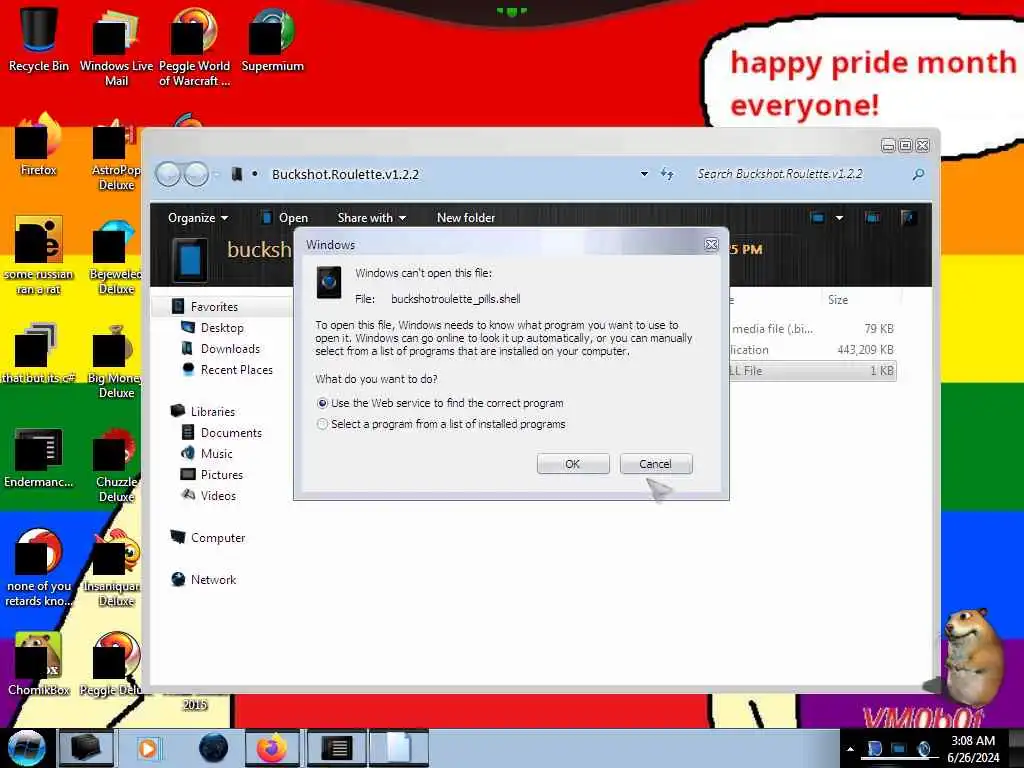Click the Explorer back navigation button
This screenshot has height=768, width=1024.
(x=168, y=174)
